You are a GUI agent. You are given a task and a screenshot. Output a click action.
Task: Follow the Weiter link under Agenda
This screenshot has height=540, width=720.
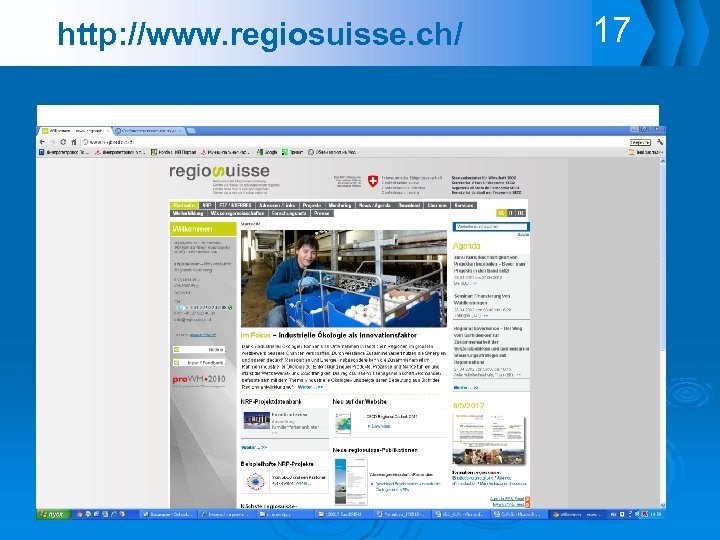(466, 388)
